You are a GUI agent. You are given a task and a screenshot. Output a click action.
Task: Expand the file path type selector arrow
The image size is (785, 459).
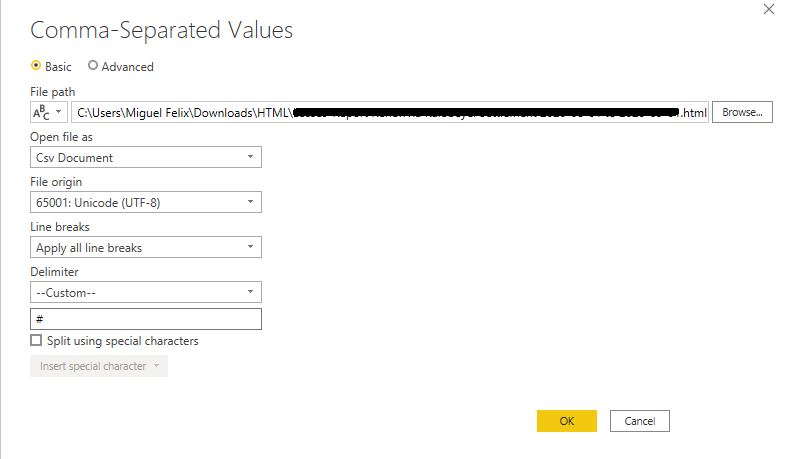(x=59, y=112)
